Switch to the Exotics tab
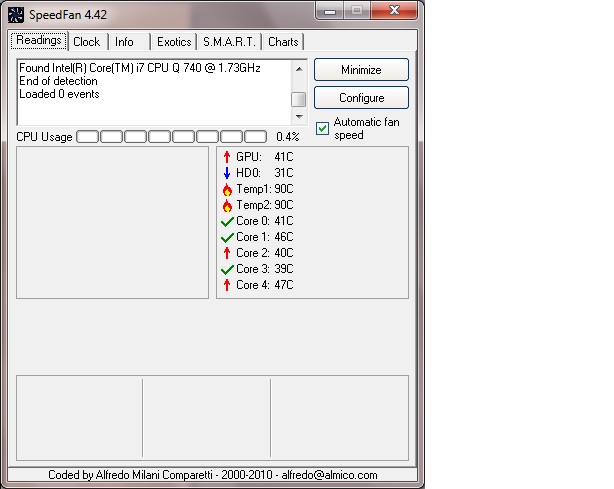 click(x=174, y=42)
